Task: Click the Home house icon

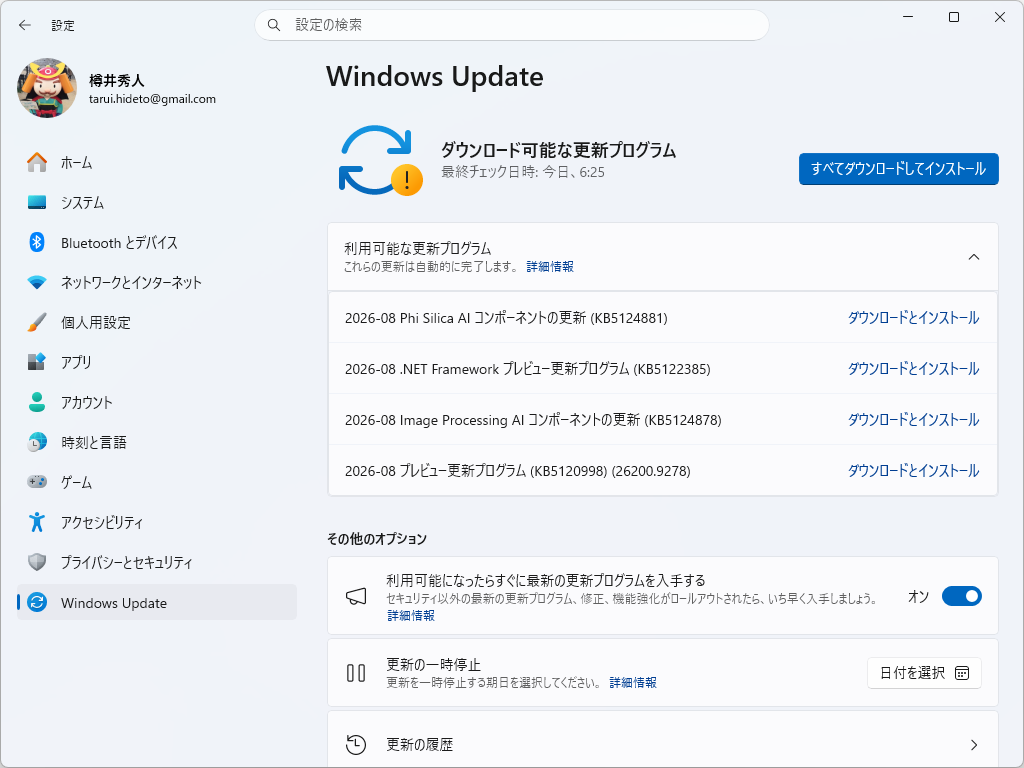Action: (x=37, y=162)
